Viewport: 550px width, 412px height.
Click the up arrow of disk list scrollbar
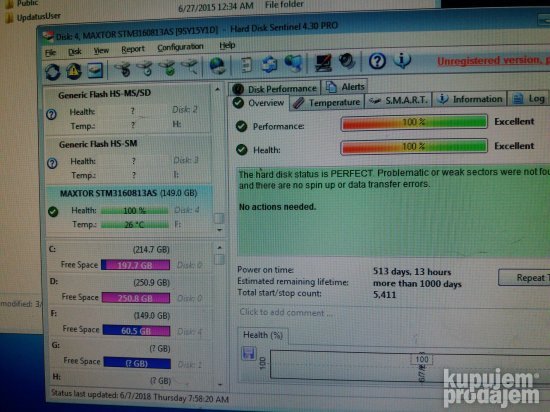point(218,90)
